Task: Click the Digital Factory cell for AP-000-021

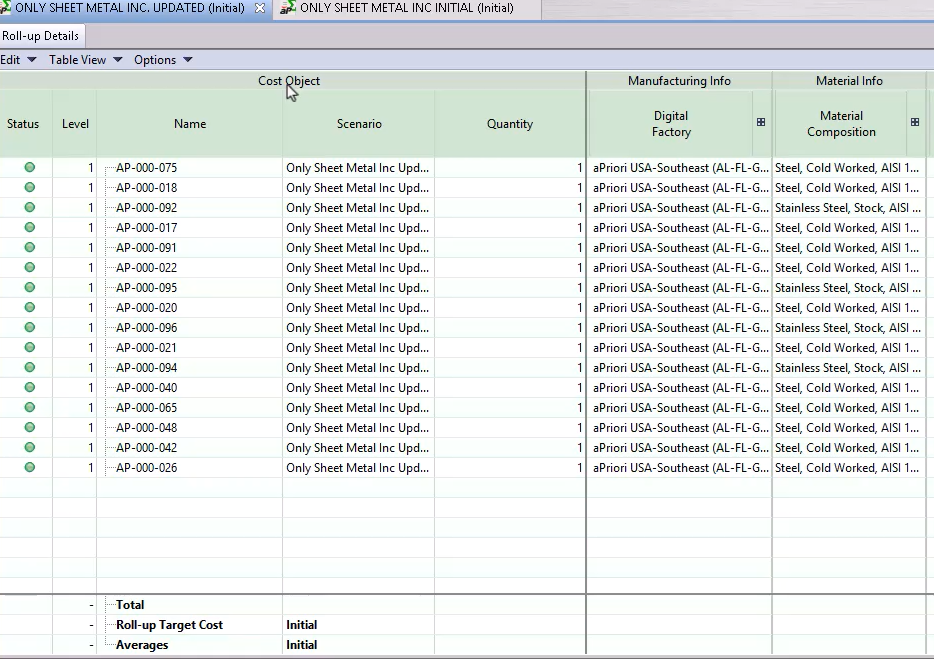Action: click(x=680, y=348)
